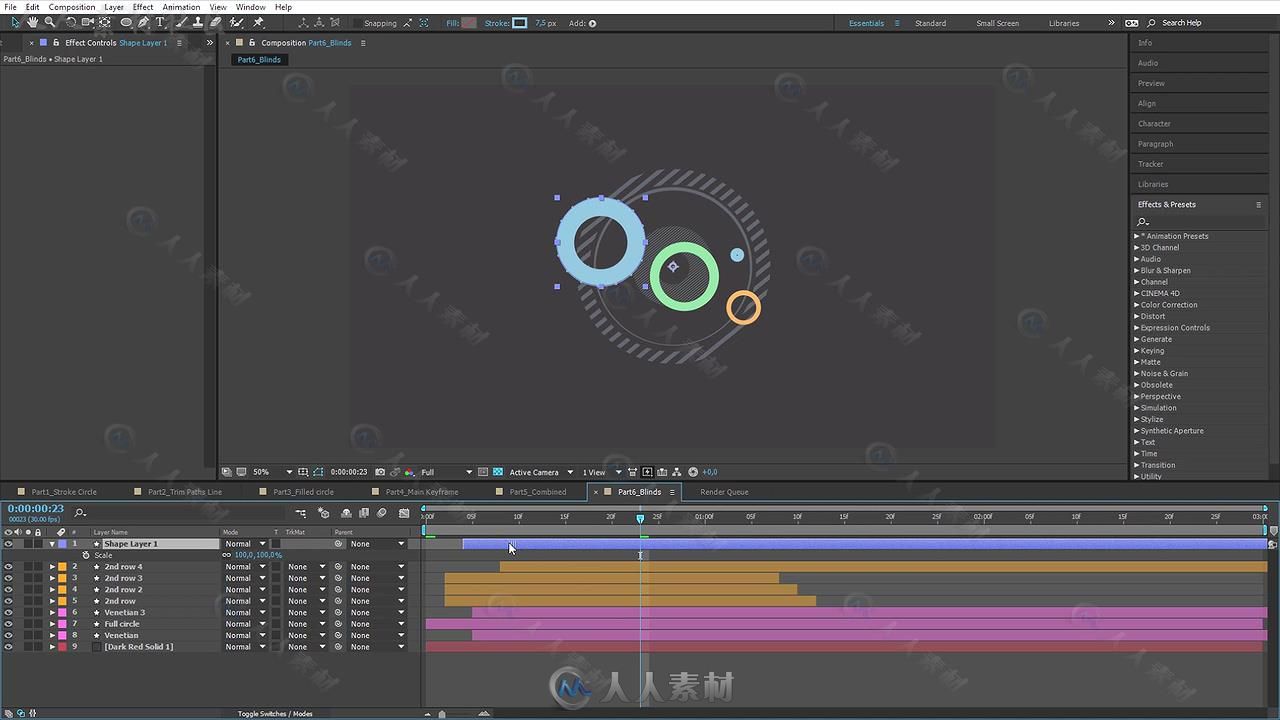The width and height of the screenshot is (1280, 720).
Task: Collapse Shape Layer 1 properties
Action: click(52, 544)
